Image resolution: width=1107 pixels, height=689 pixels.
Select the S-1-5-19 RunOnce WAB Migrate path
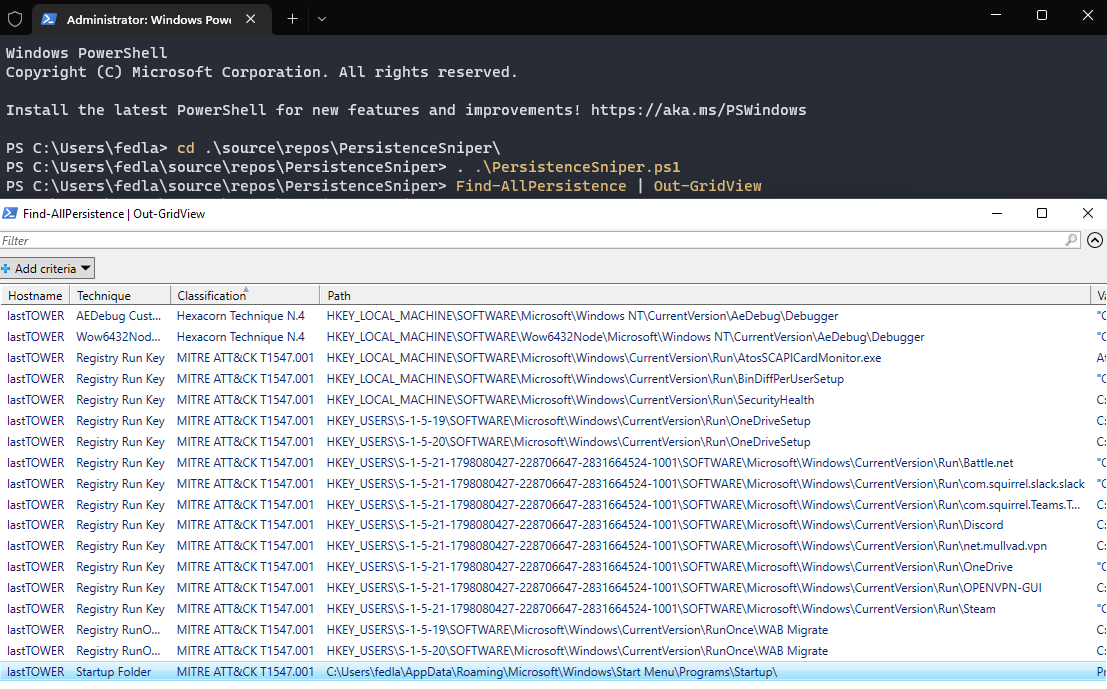pos(577,630)
